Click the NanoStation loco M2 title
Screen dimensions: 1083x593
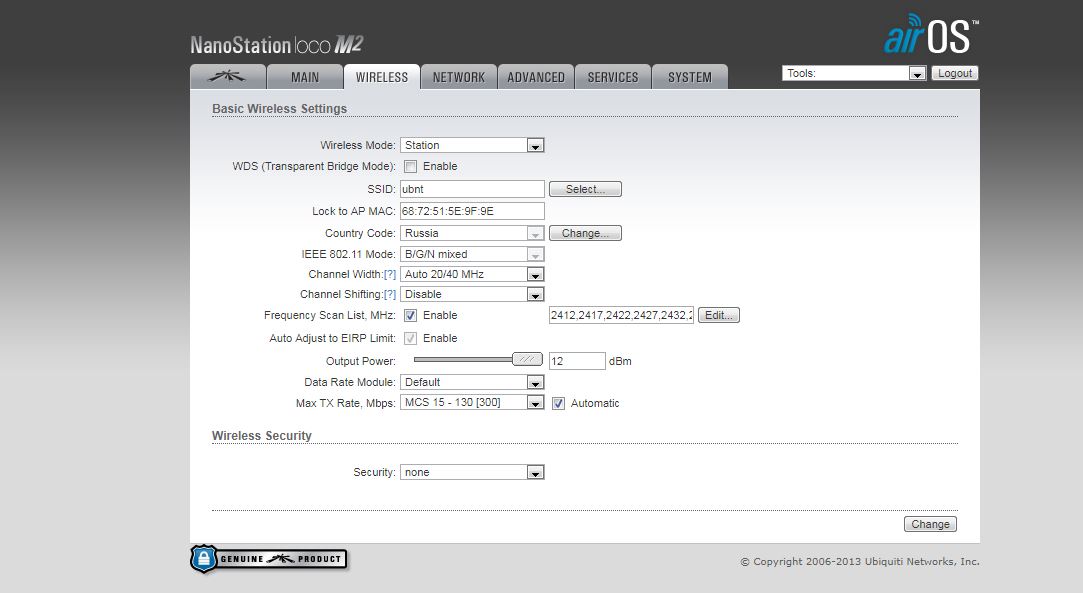276,45
